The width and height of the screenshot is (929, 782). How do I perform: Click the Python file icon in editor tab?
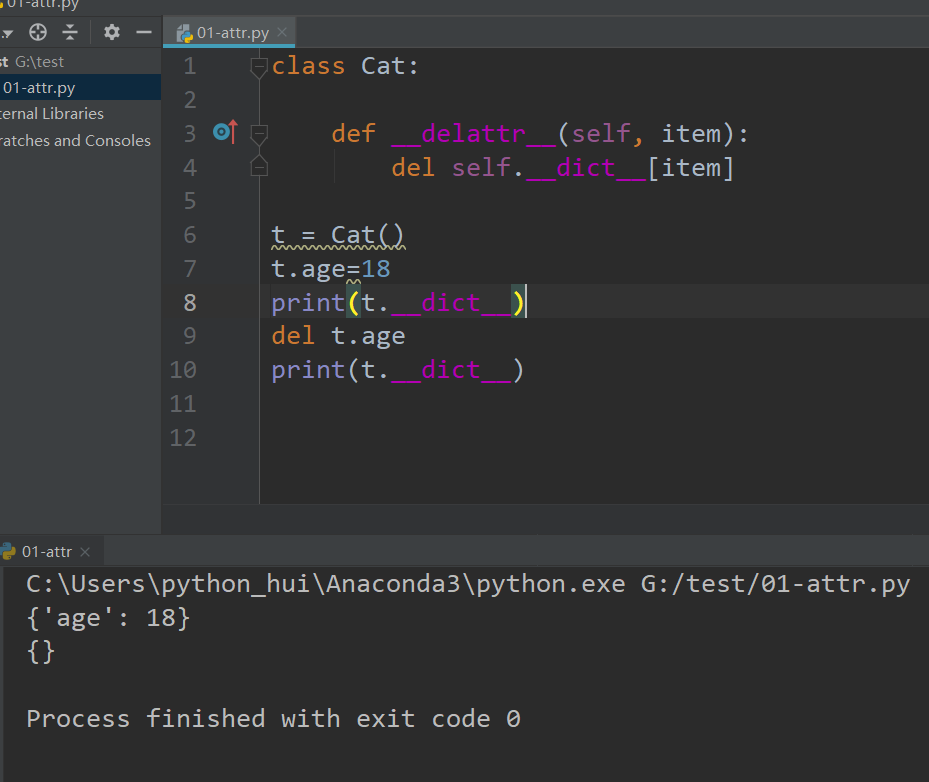click(185, 33)
